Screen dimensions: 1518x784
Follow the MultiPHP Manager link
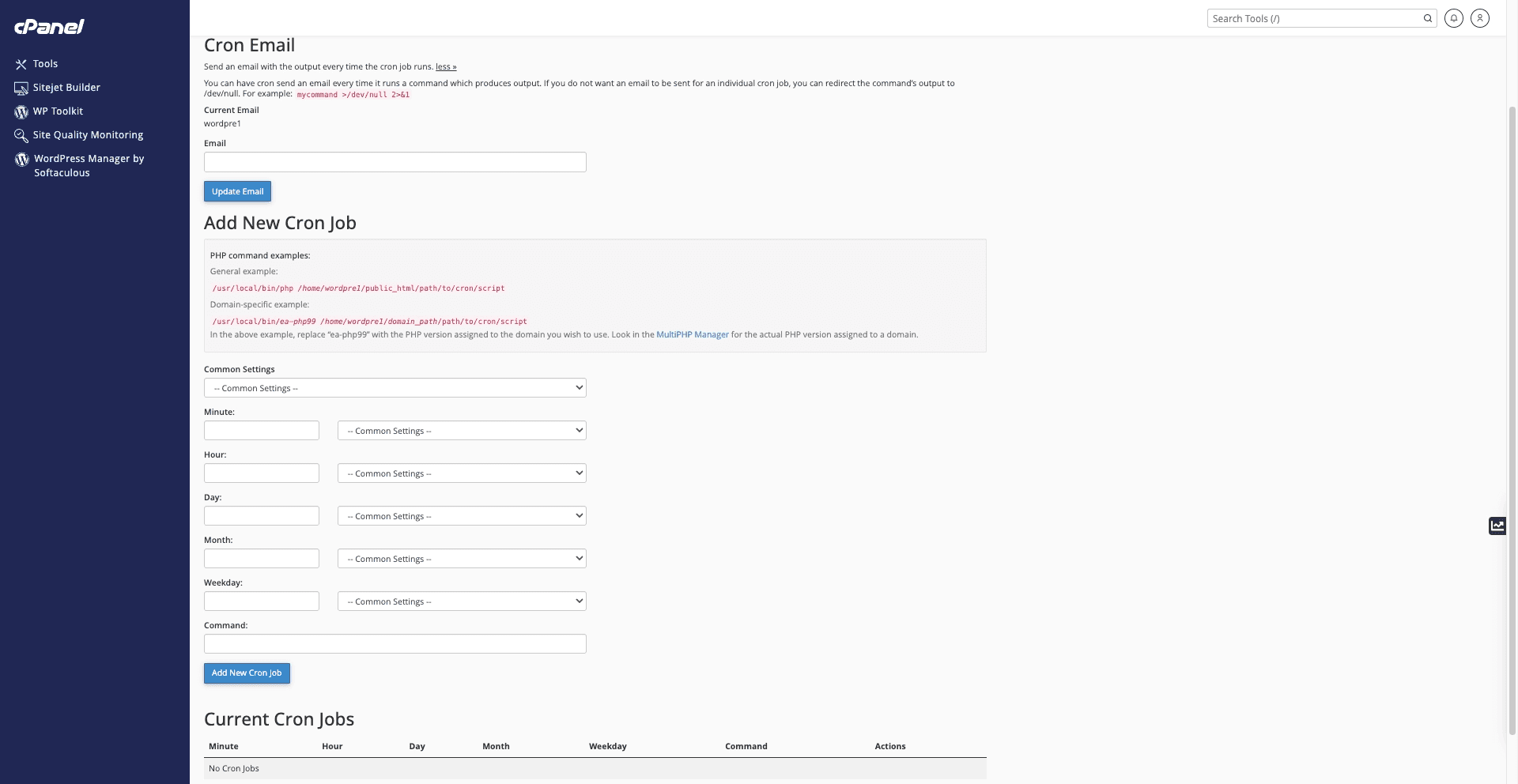tap(692, 334)
